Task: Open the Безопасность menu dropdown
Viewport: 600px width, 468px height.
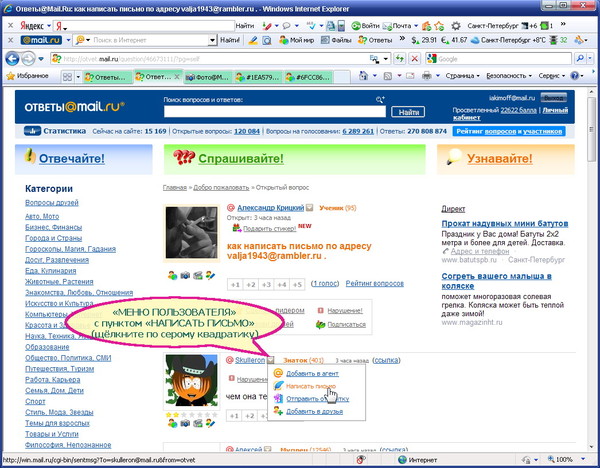Action: tap(509, 76)
